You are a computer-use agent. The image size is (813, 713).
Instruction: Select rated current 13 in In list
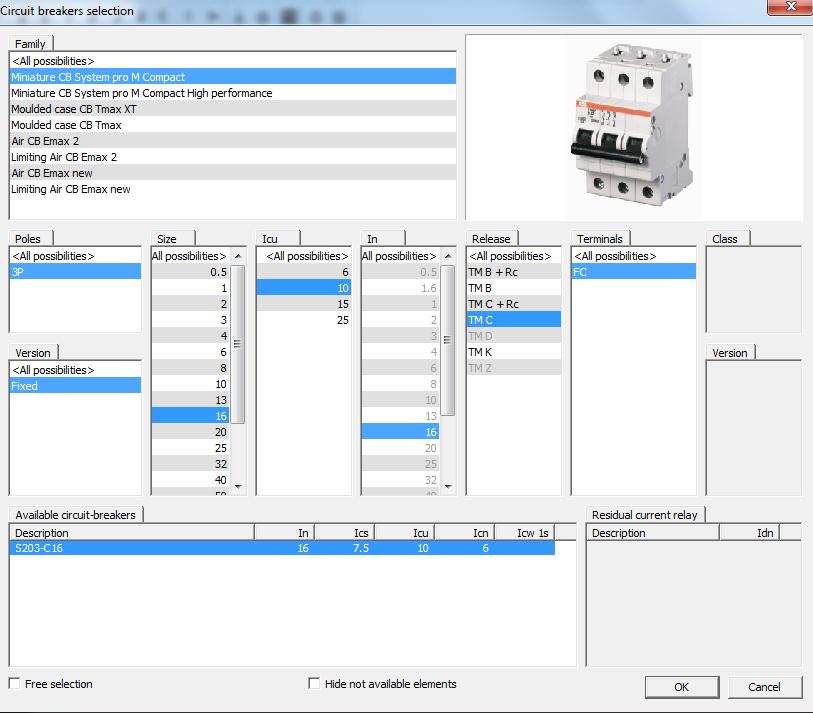click(400, 416)
